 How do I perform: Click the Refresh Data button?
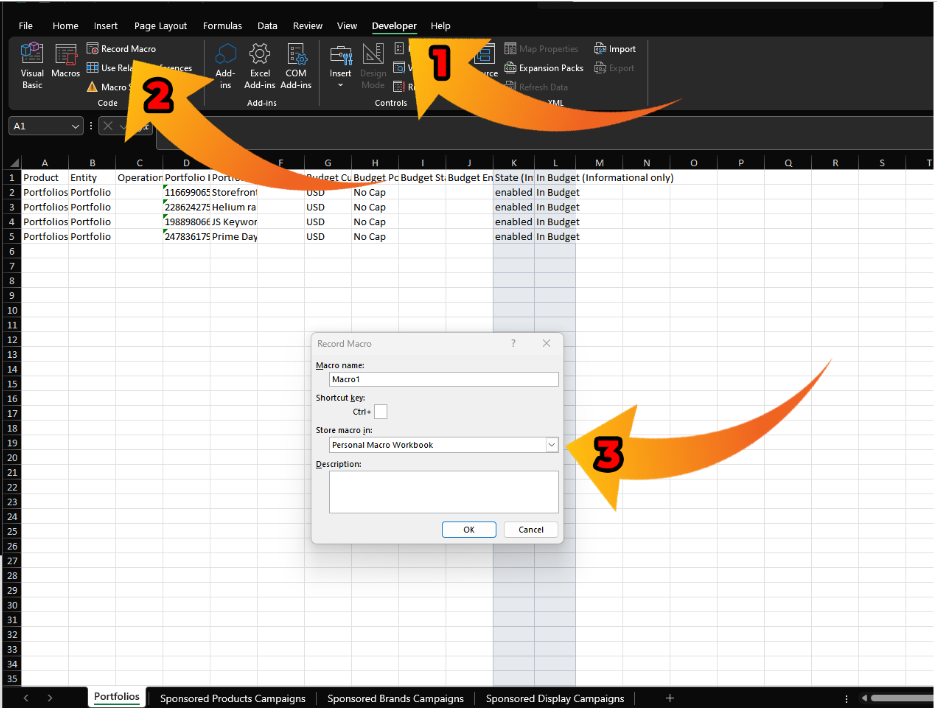(x=536, y=87)
